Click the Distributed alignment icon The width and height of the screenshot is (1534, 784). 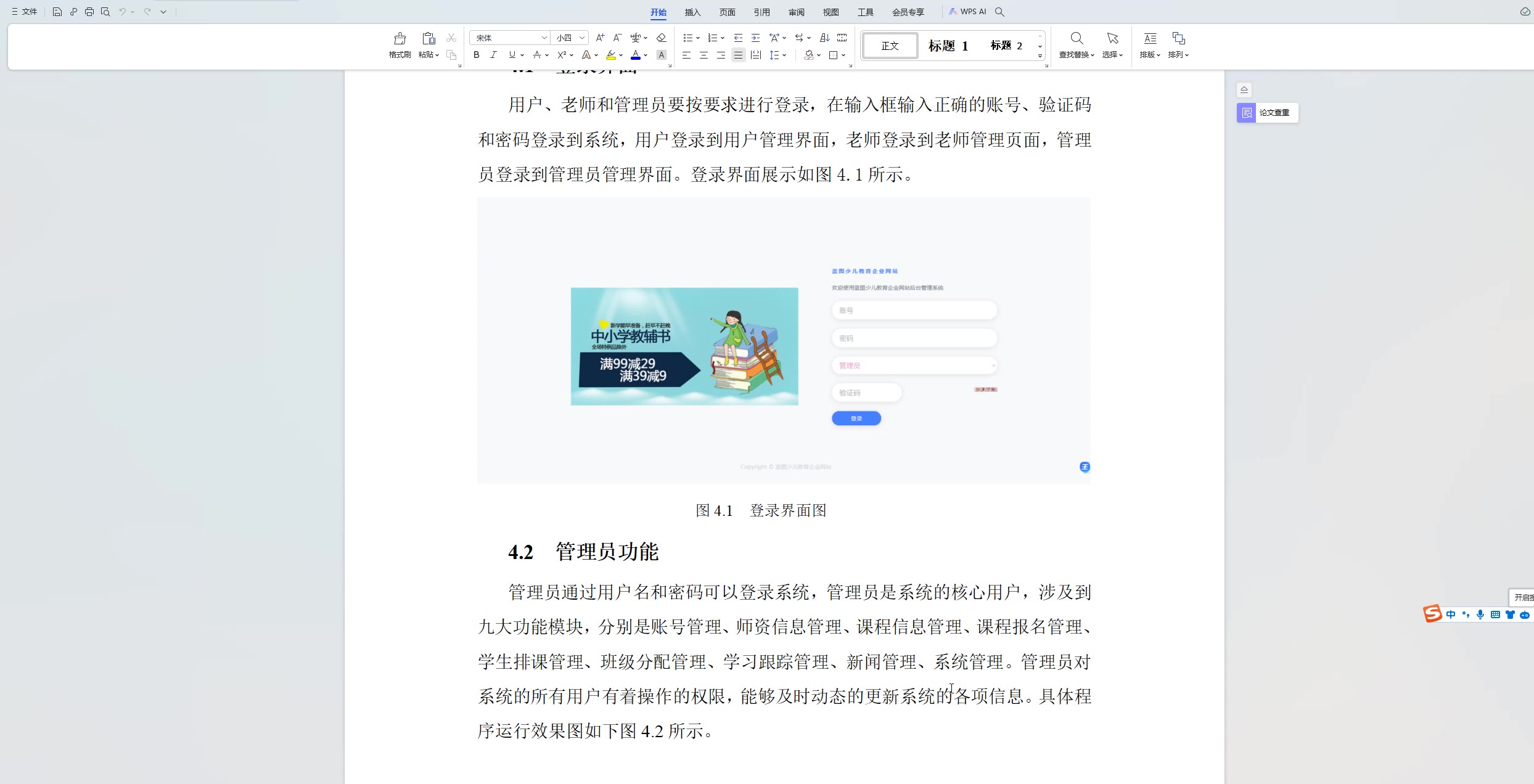(x=756, y=55)
